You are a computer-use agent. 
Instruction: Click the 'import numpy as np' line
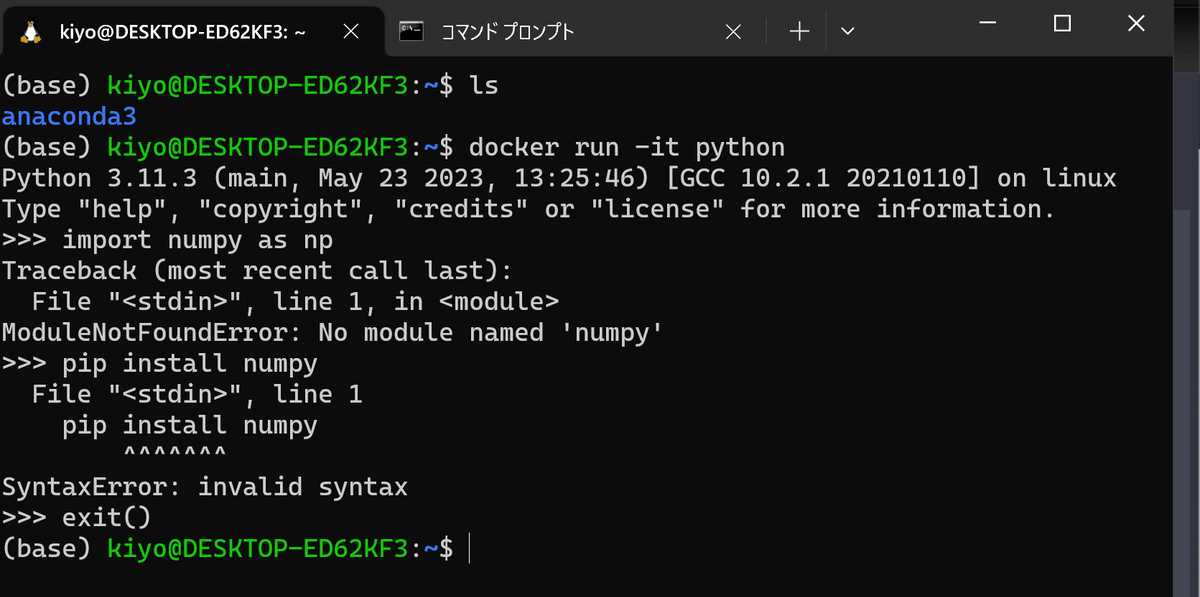[x=167, y=241]
